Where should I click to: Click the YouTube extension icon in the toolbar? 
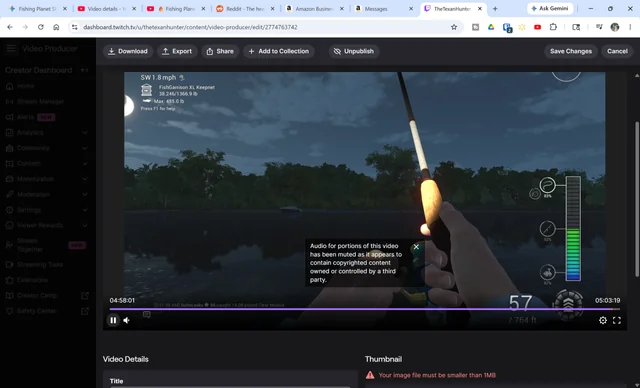pos(538,27)
